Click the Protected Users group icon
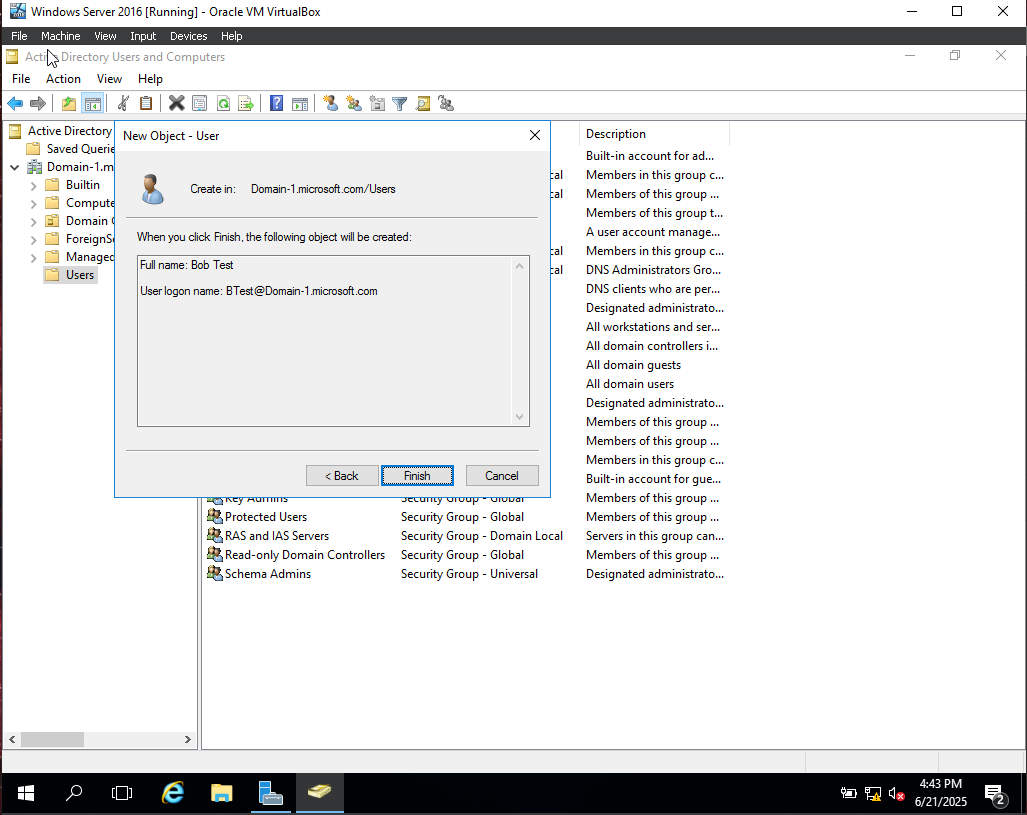1027x815 pixels. pos(215,516)
